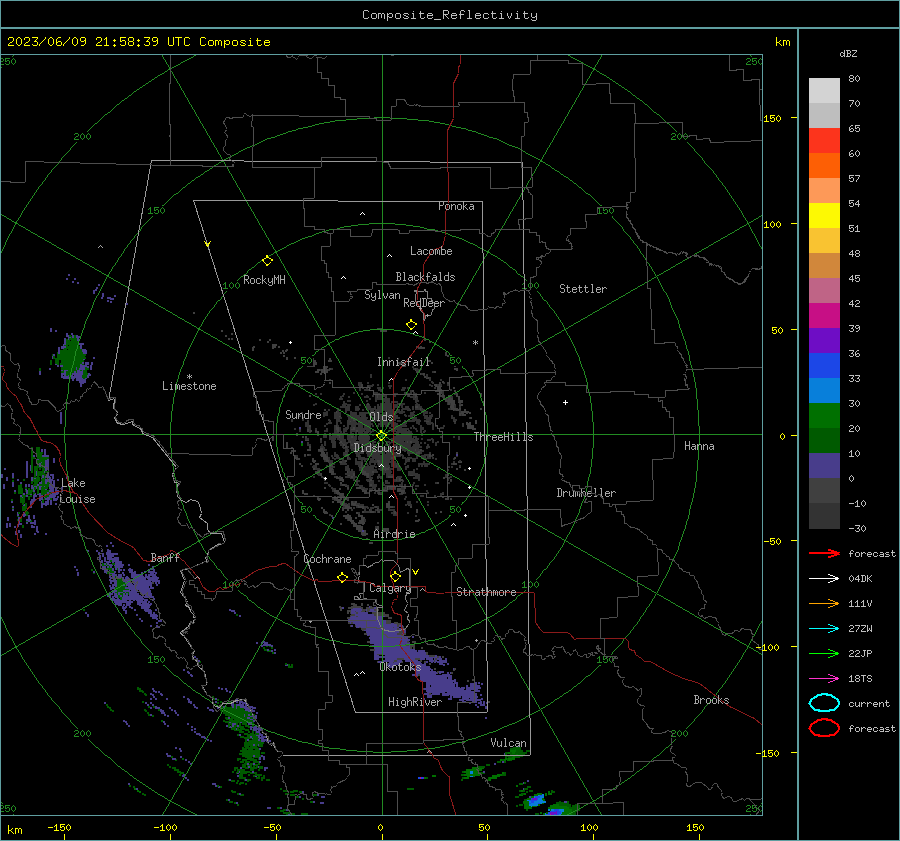Click the bright green 20-30 dBZ band
900x841 pixels.
(824, 416)
